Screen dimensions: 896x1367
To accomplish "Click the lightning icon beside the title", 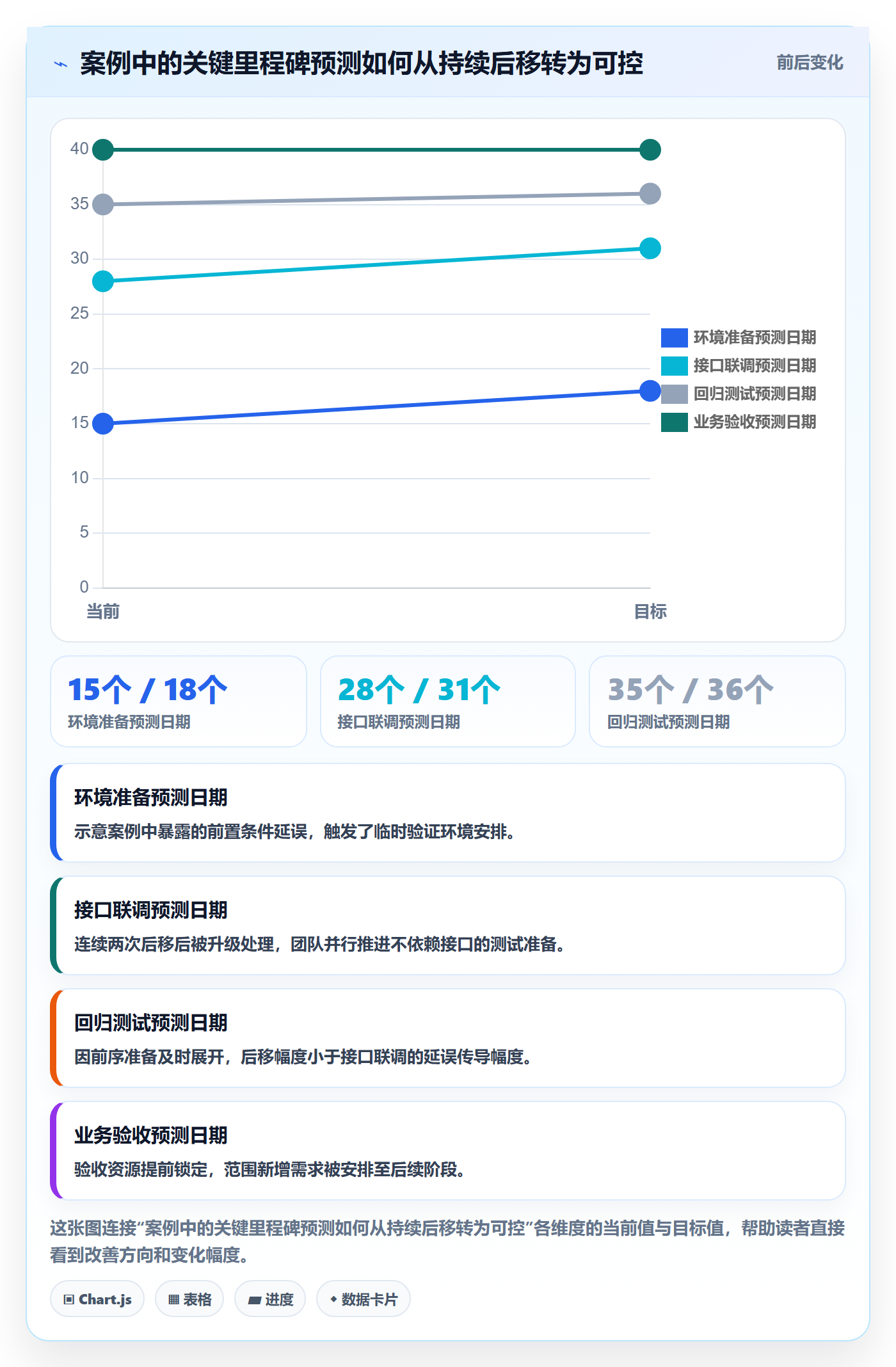I will (61, 64).
